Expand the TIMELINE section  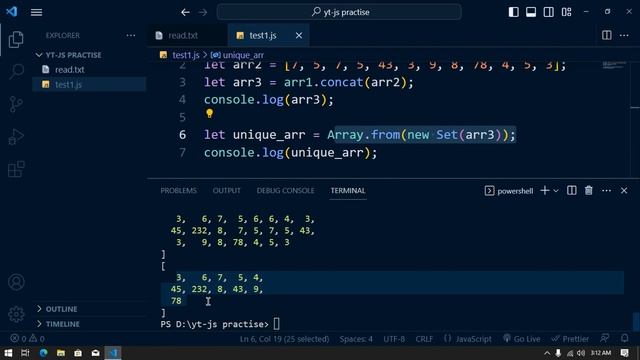click(x=62, y=324)
